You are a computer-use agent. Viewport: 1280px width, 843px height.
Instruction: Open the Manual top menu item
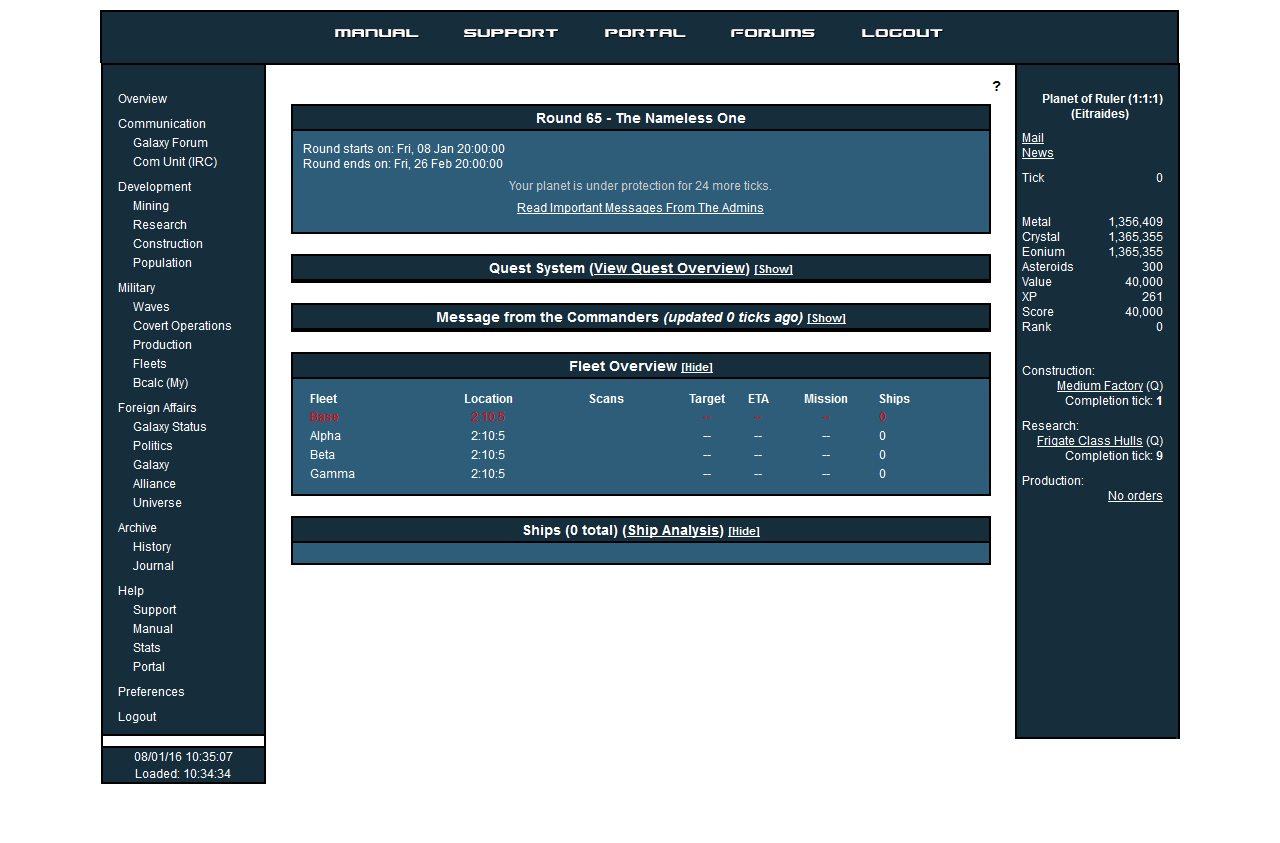(376, 33)
